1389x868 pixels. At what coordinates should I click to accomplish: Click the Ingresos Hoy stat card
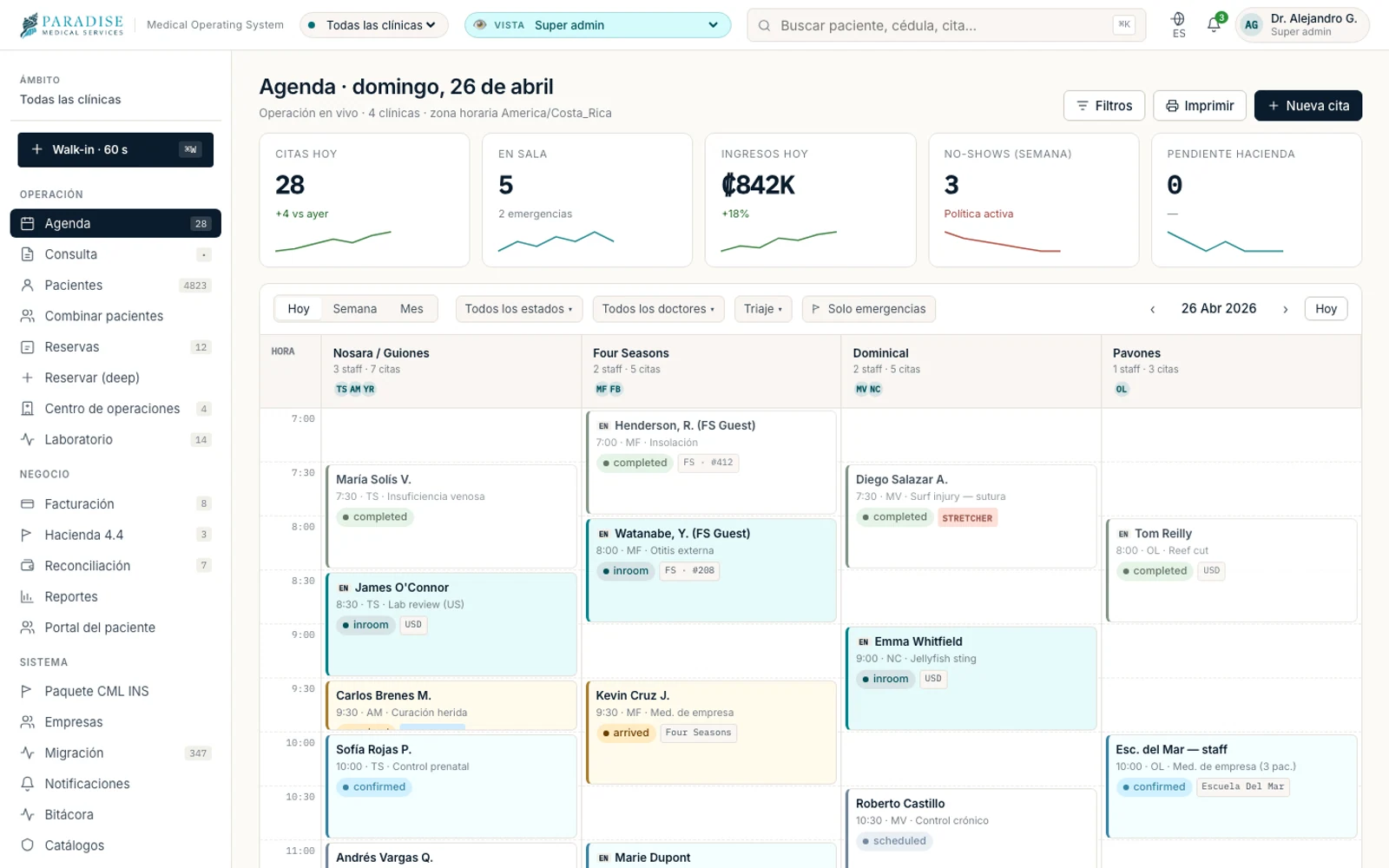(x=811, y=200)
